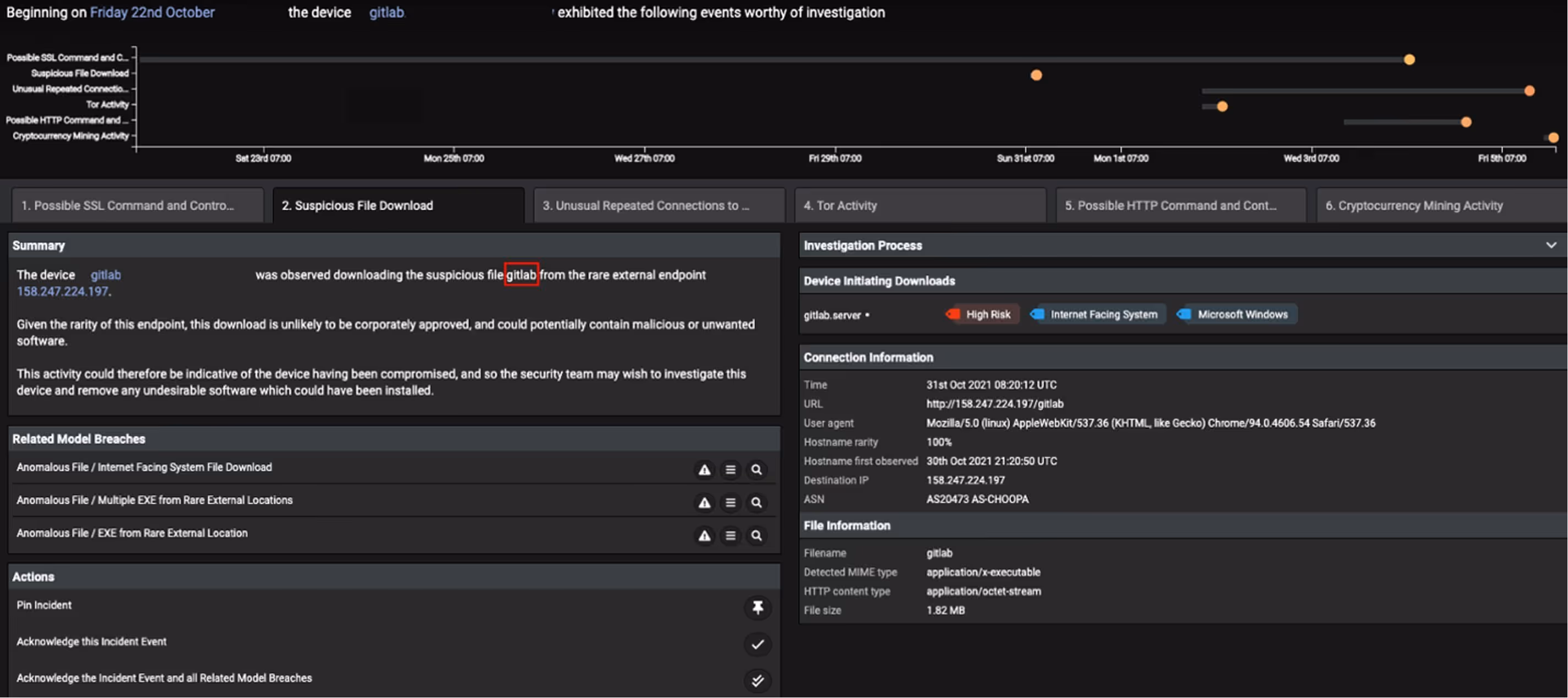Click the Microsoft Windows device tag
Image resolution: width=1568 pixels, height=698 pixels.
1235,315
